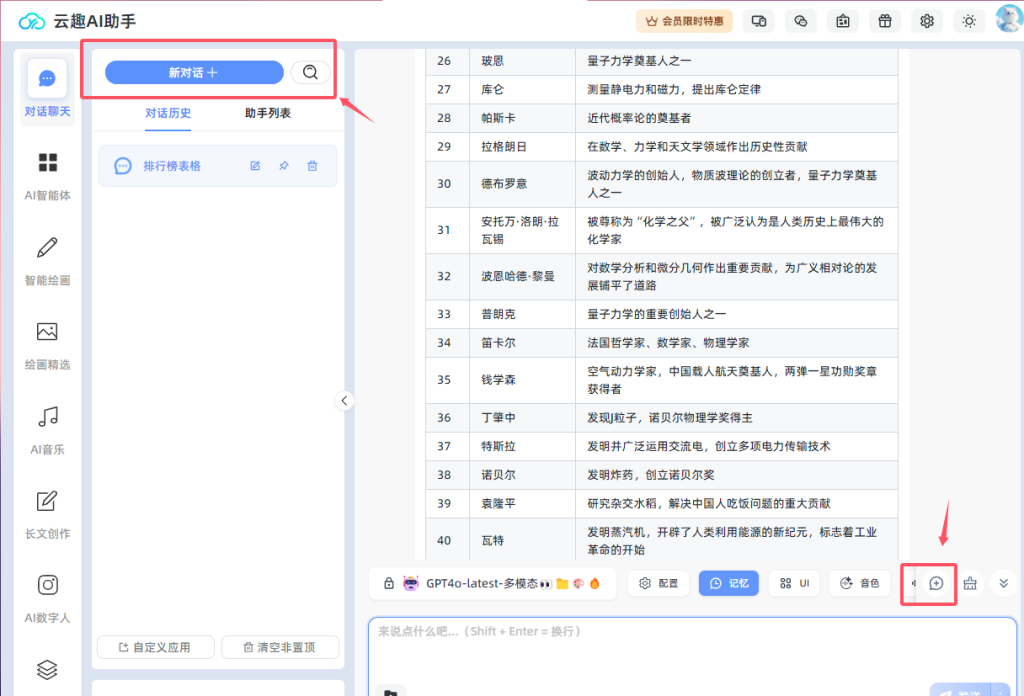1024x696 pixels.
Task: Open settings gear in top bar
Action: (x=927, y=21)
